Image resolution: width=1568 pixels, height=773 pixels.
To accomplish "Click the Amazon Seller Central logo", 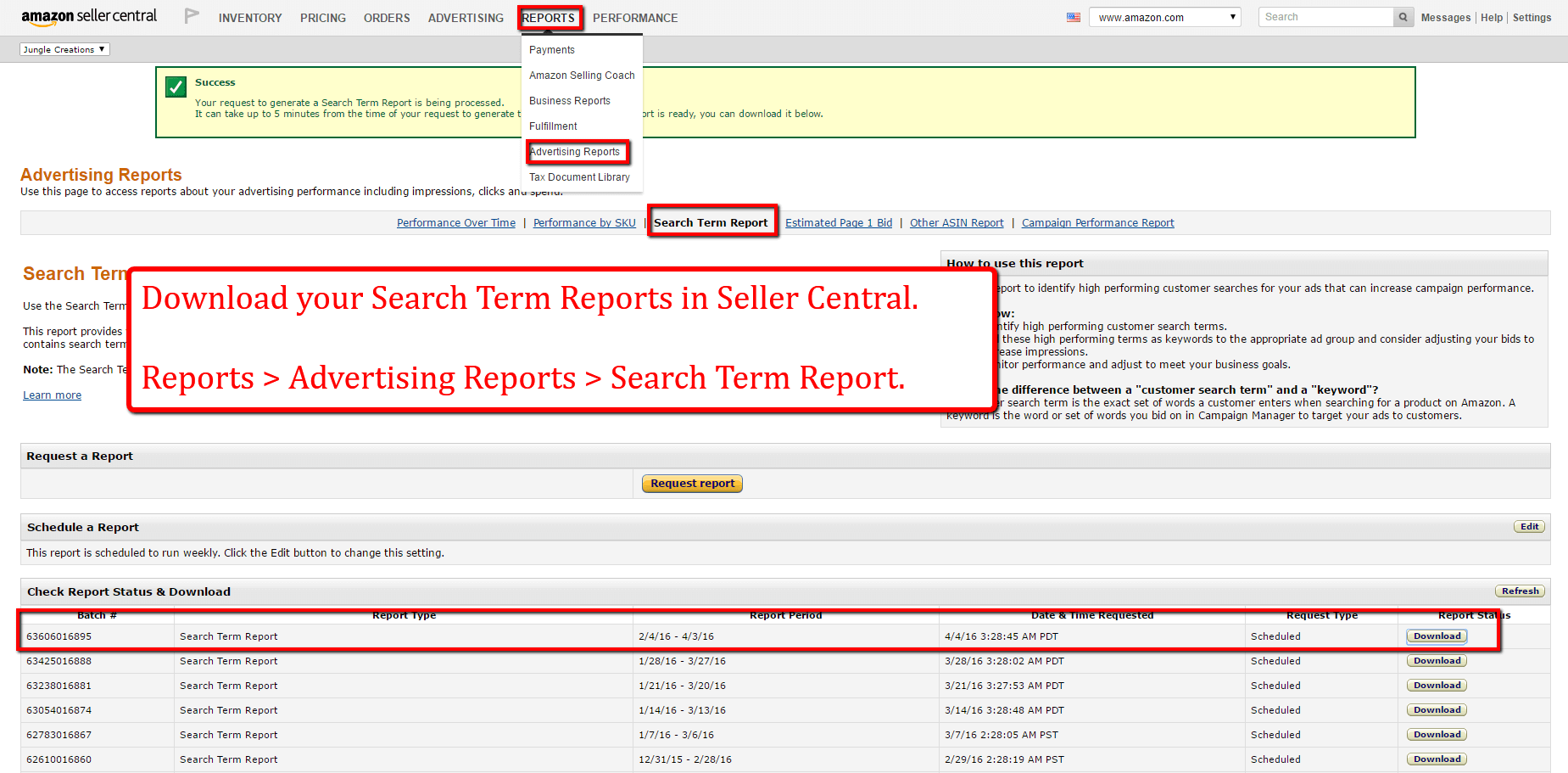I will [x=88, y=16].
